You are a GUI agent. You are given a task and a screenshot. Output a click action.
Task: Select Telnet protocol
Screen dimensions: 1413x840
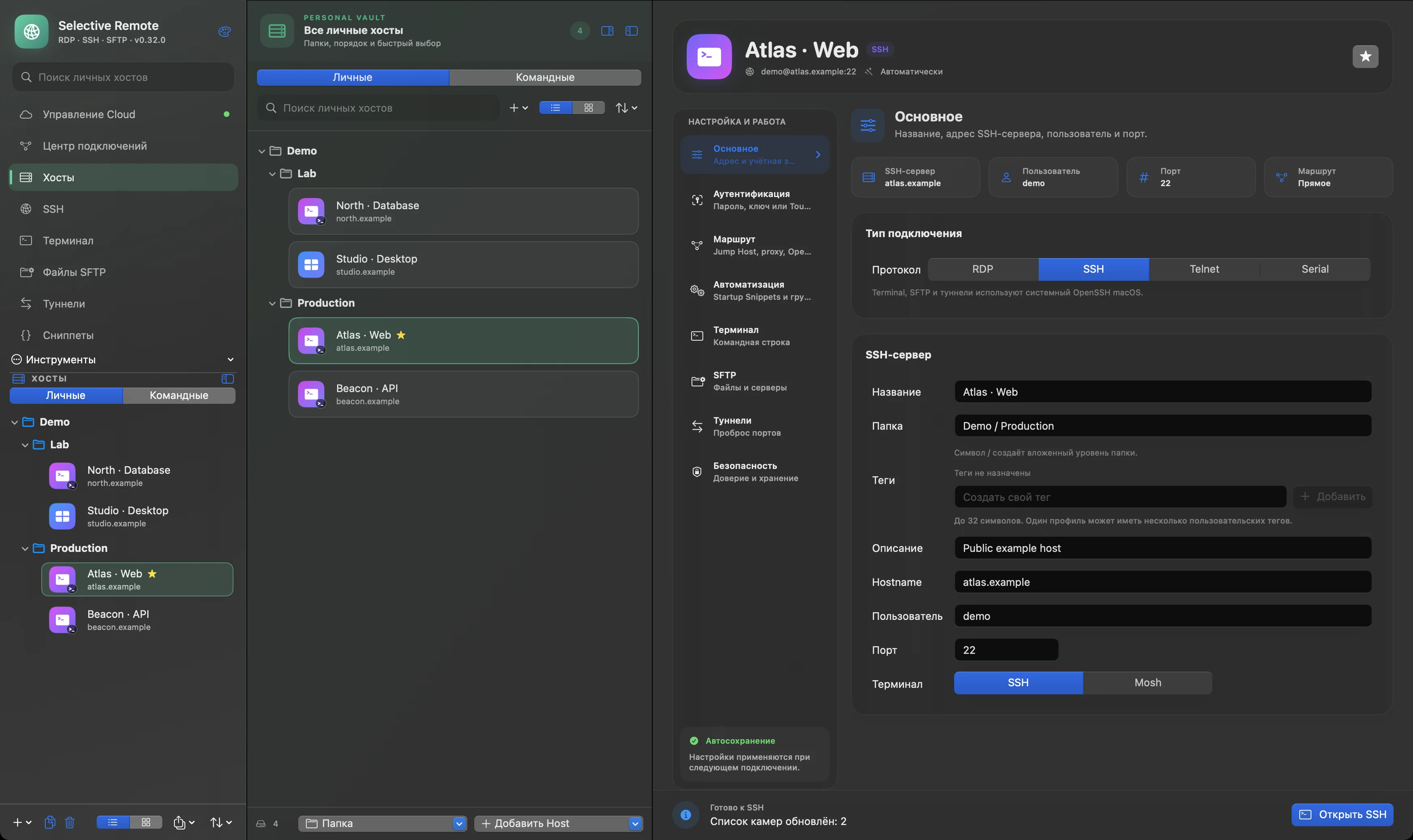click(1204, 269)
